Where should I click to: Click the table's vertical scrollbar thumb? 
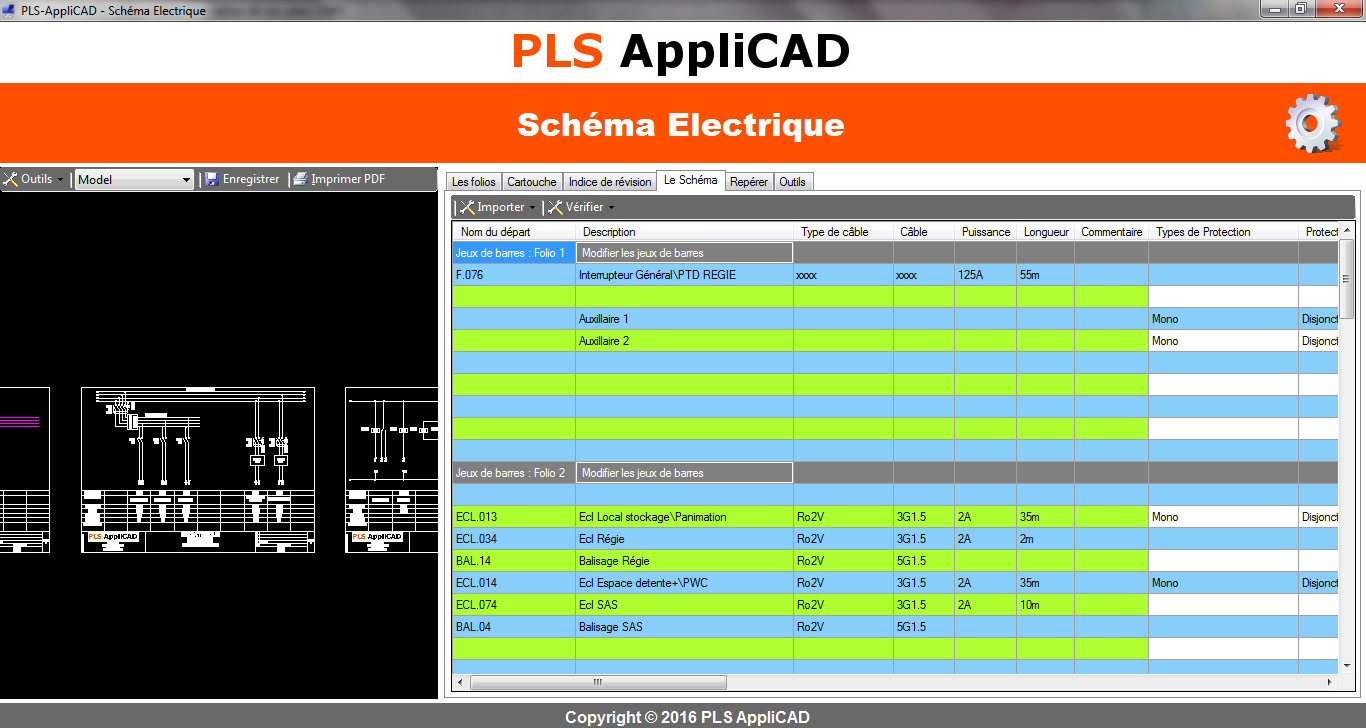[1347, 280]
